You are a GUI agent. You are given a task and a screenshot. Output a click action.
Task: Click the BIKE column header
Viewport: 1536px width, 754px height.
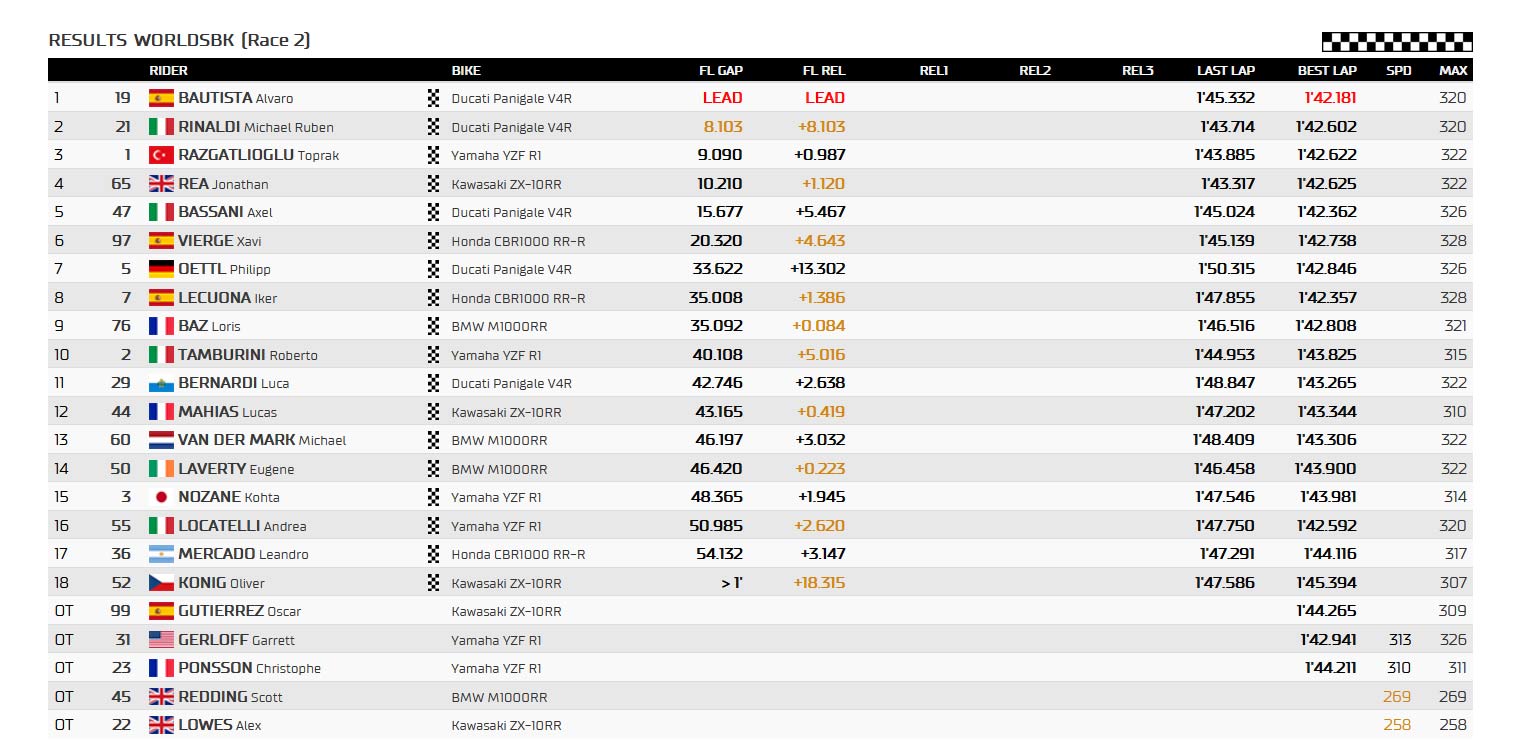466,71
